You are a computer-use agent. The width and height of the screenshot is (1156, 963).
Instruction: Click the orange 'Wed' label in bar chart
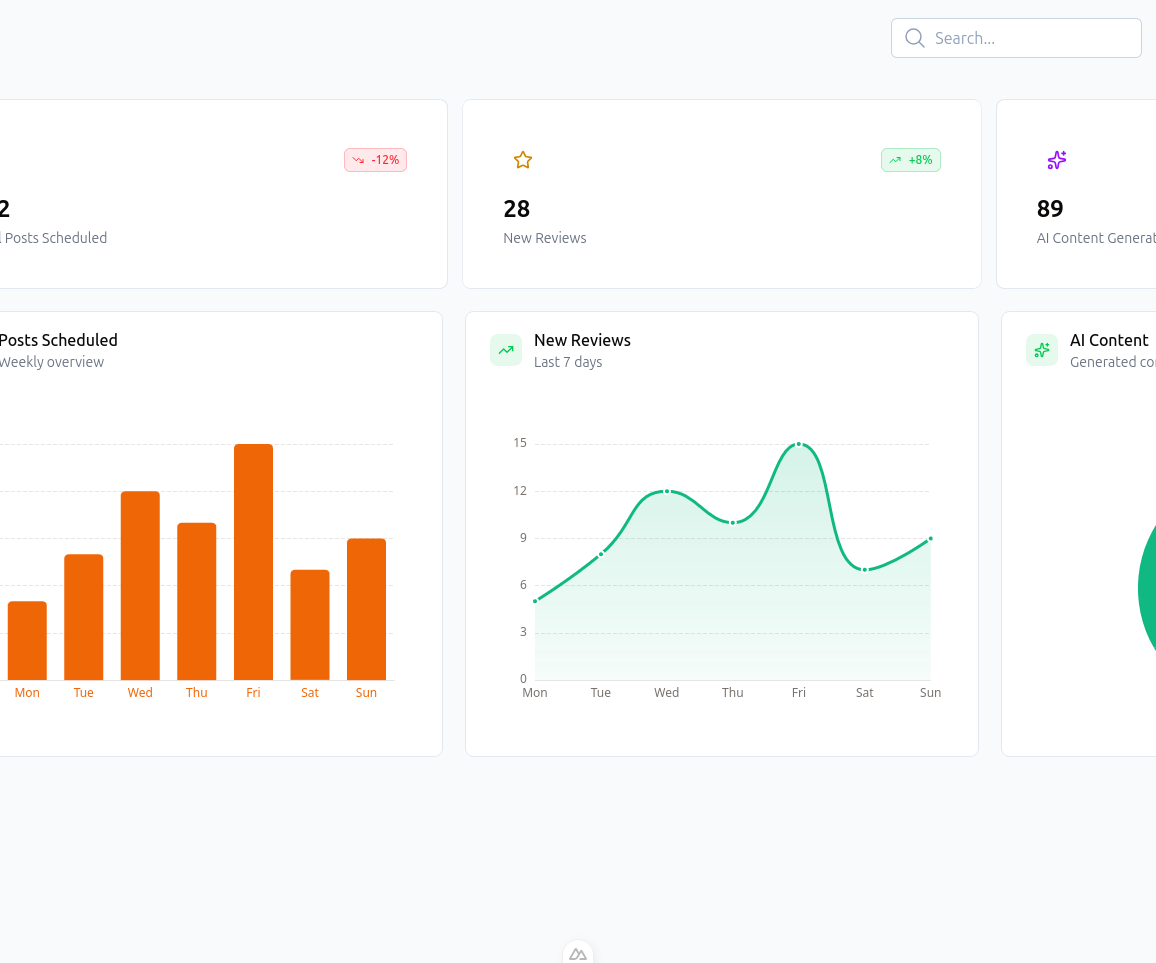pos(140,693)
